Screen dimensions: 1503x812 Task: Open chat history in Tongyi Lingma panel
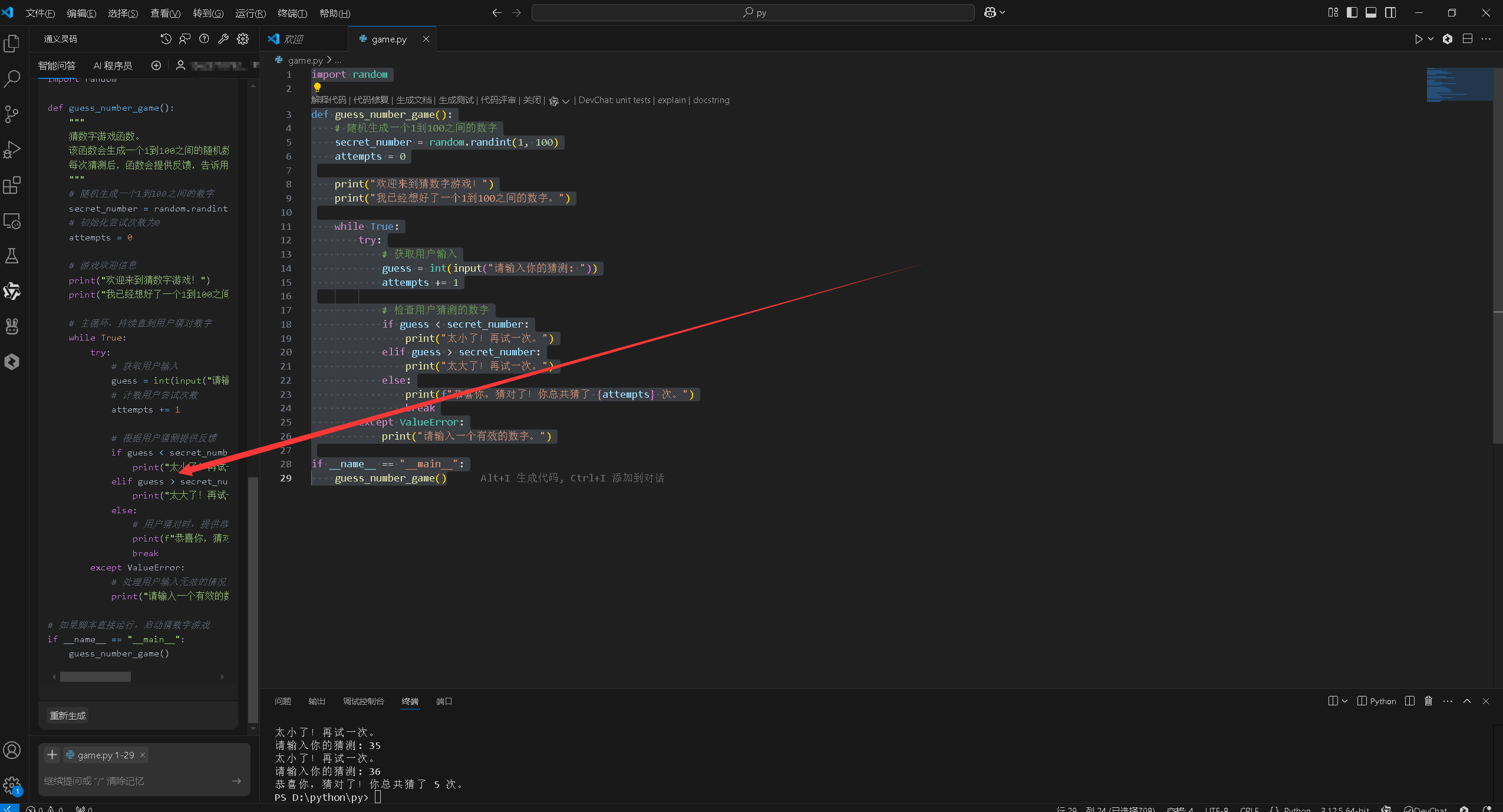pyautogui.click(x=166, y=39)
